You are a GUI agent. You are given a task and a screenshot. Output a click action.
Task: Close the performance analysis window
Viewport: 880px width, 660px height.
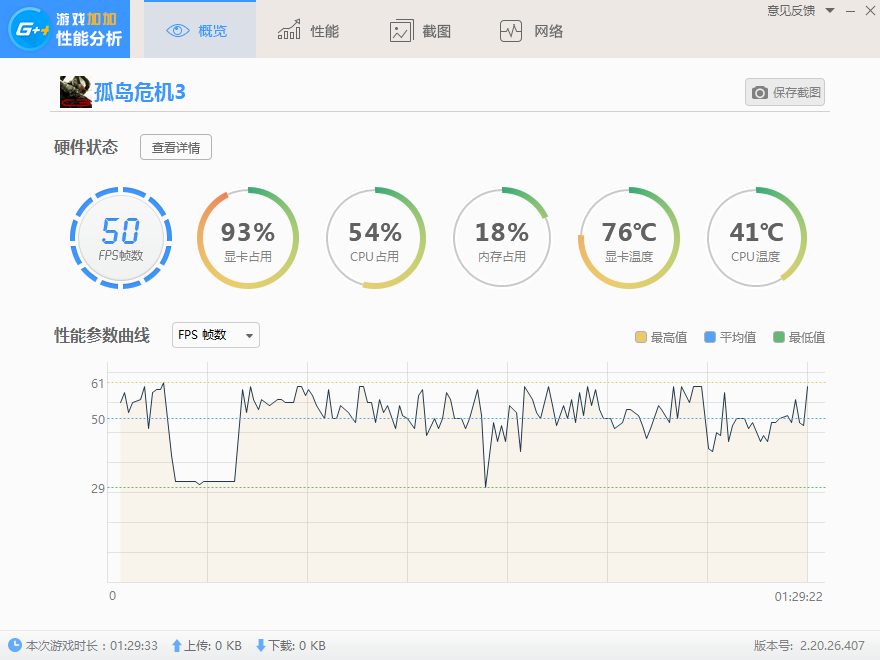click(870, 11)
